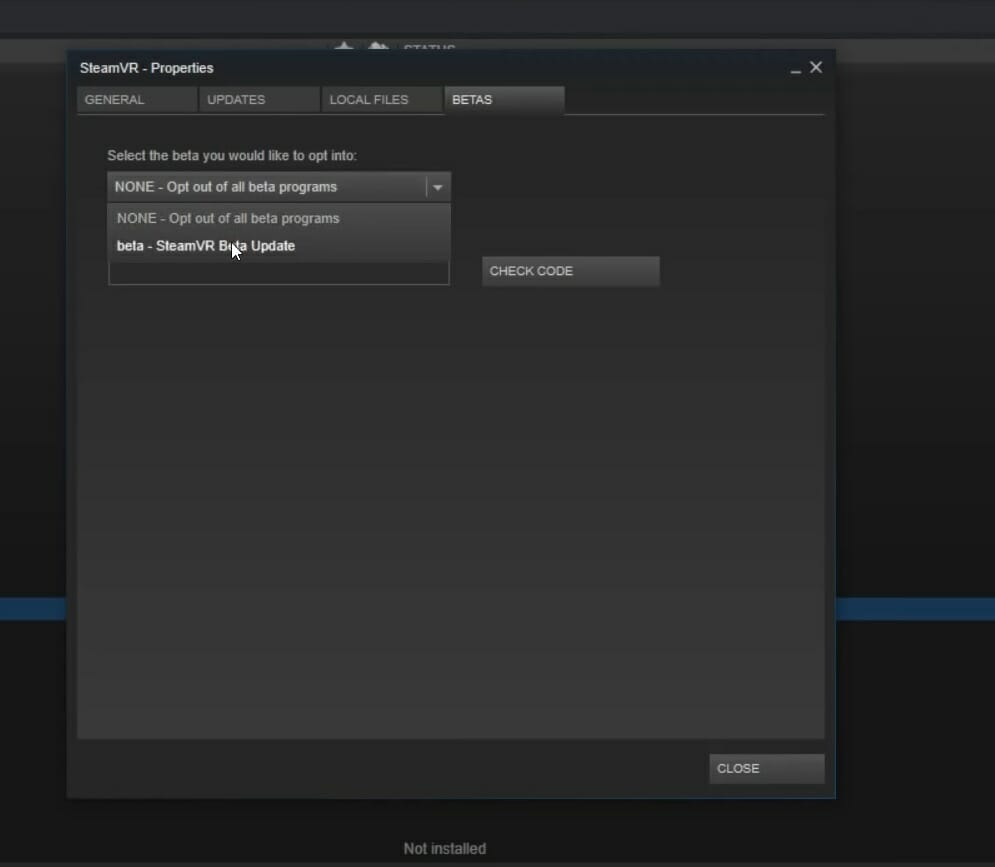Close the SteamVR Properties dialog with X
Screen dimensions: 995x867
tap(816, 67)
